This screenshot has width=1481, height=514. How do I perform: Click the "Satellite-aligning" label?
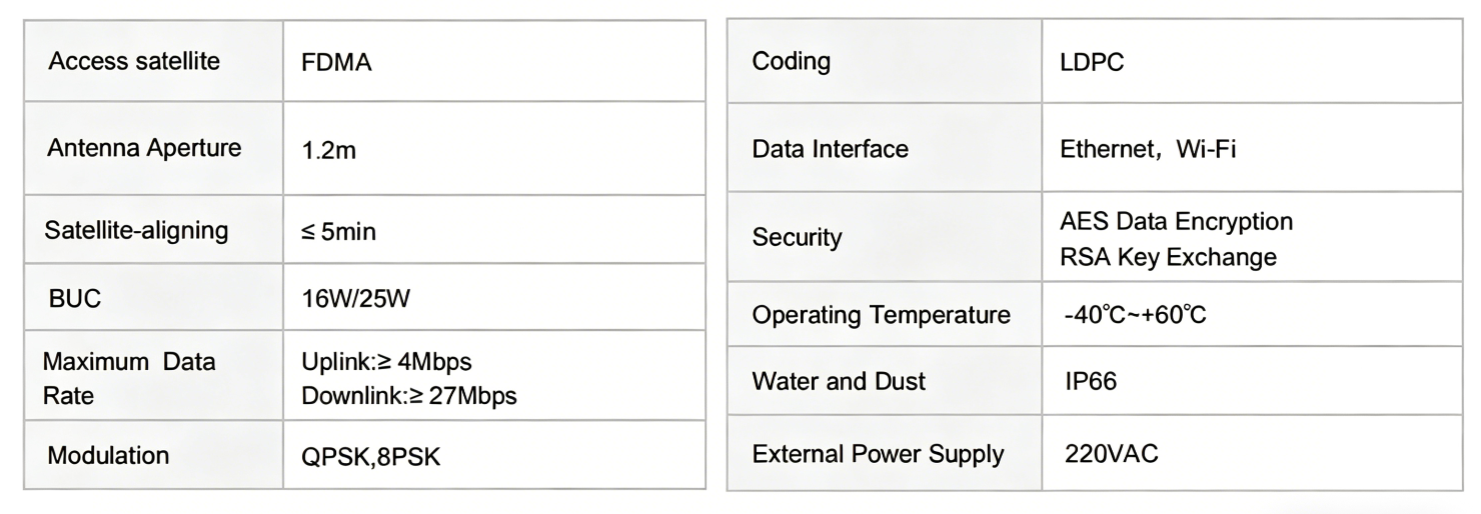tap(137, 231)
